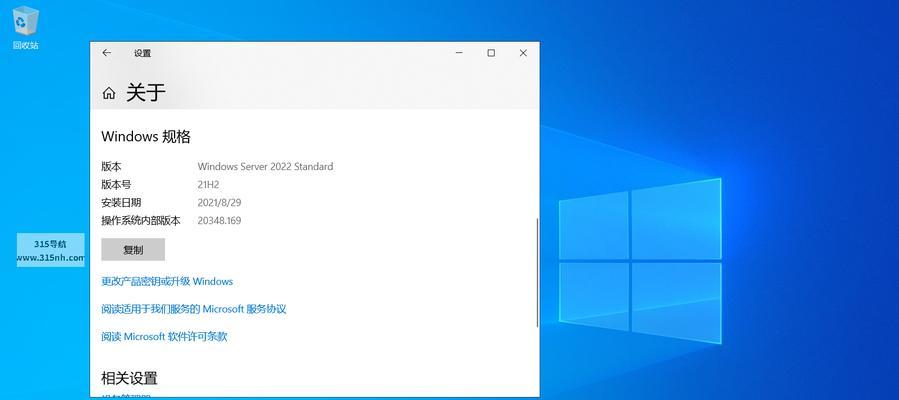The height and width of the screenshot is (400, 899).
Task: Return to Settings home via house icon
Action: pos(109,93)
